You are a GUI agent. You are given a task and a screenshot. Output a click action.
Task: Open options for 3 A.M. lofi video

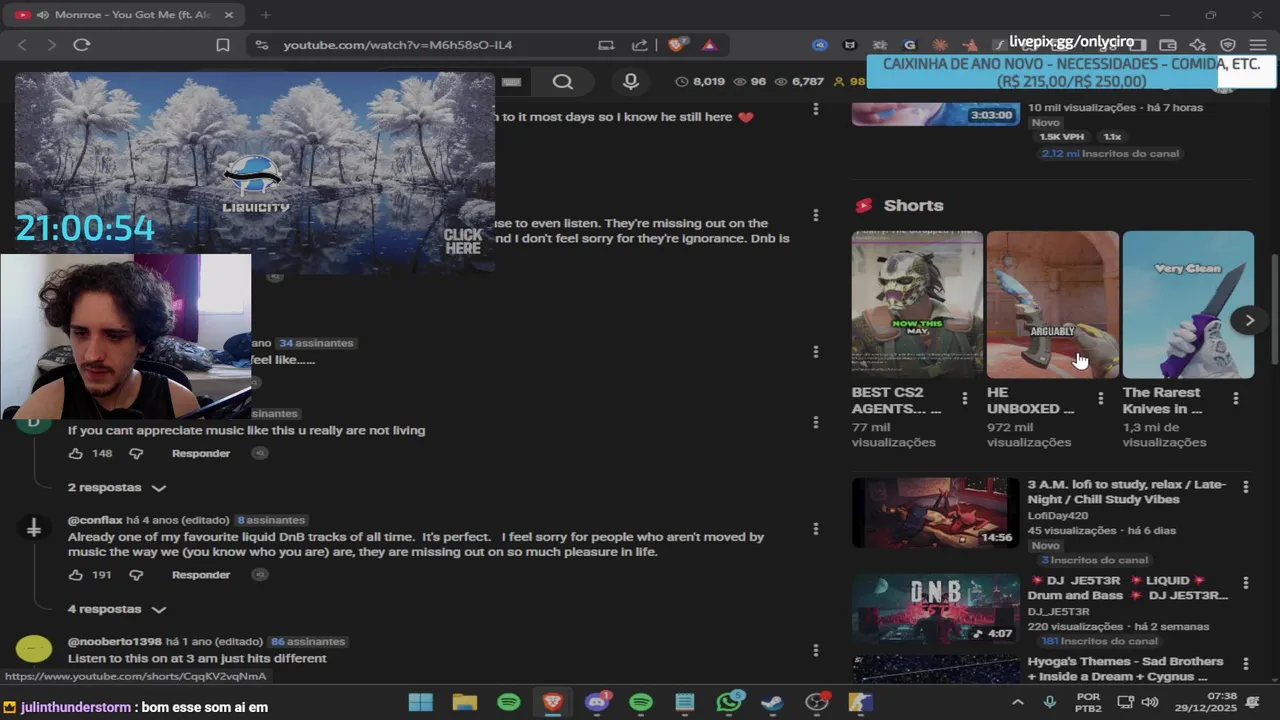1245,487
